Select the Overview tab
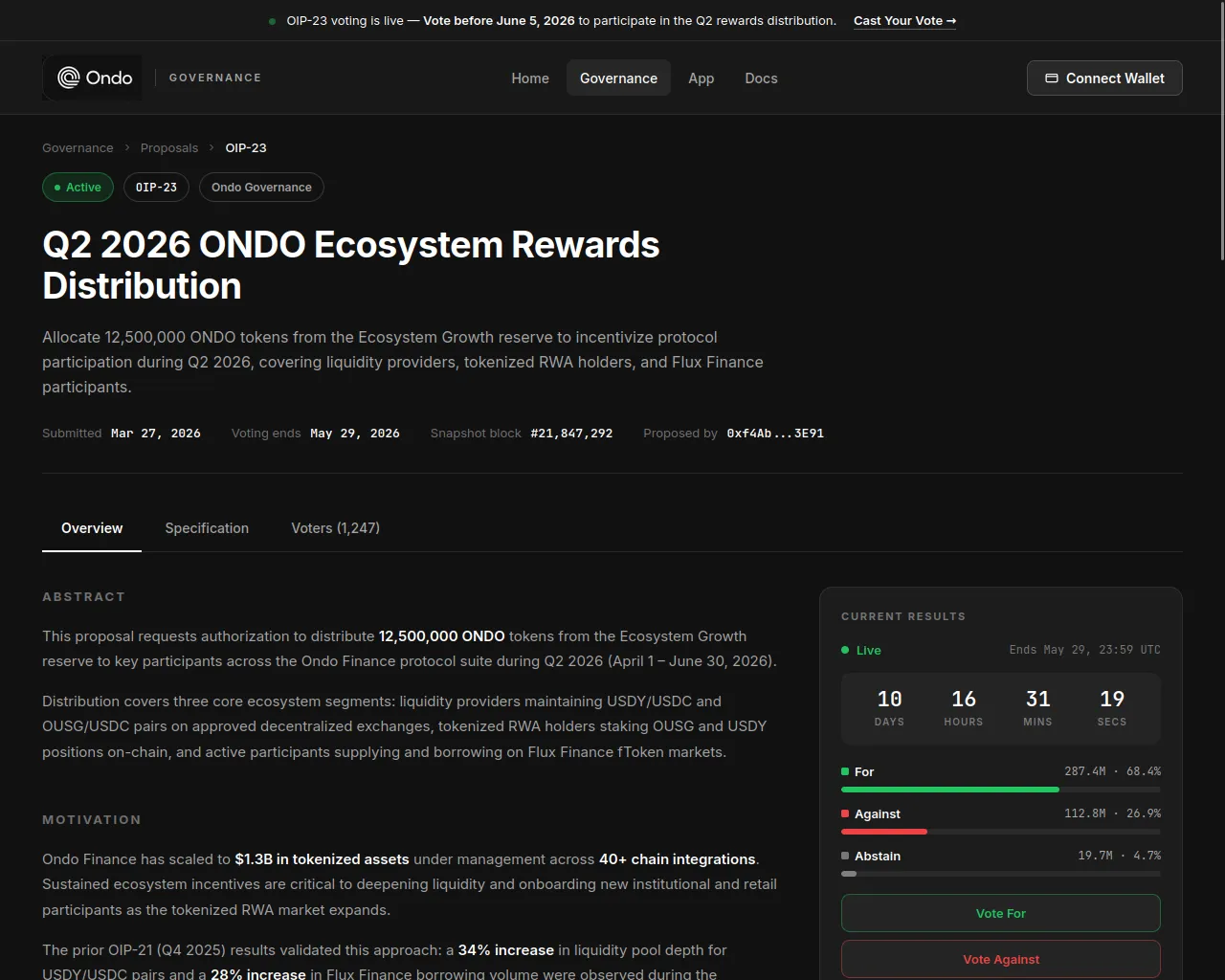This screenshot has height=980, width=1225. click(x=92, y=528)
